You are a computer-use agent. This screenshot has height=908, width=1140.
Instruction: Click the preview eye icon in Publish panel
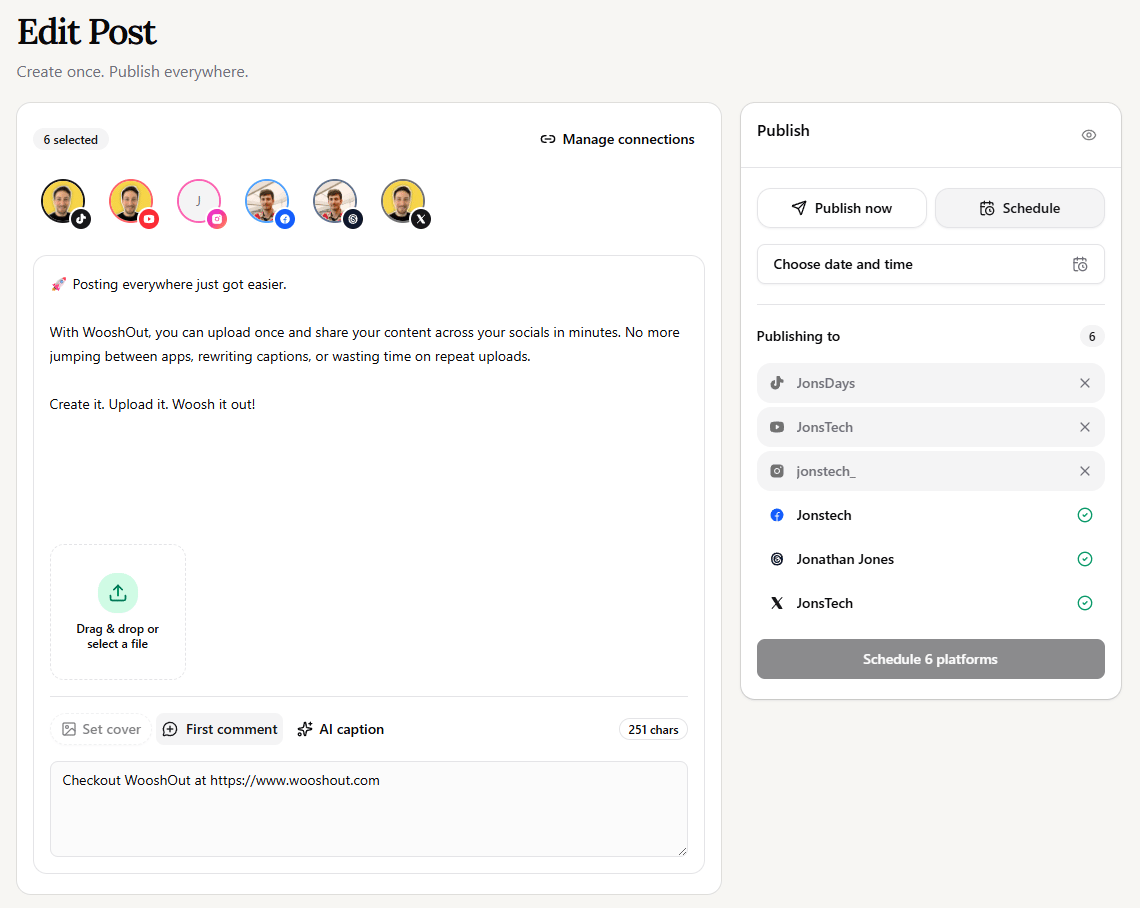click(1088, 135)
